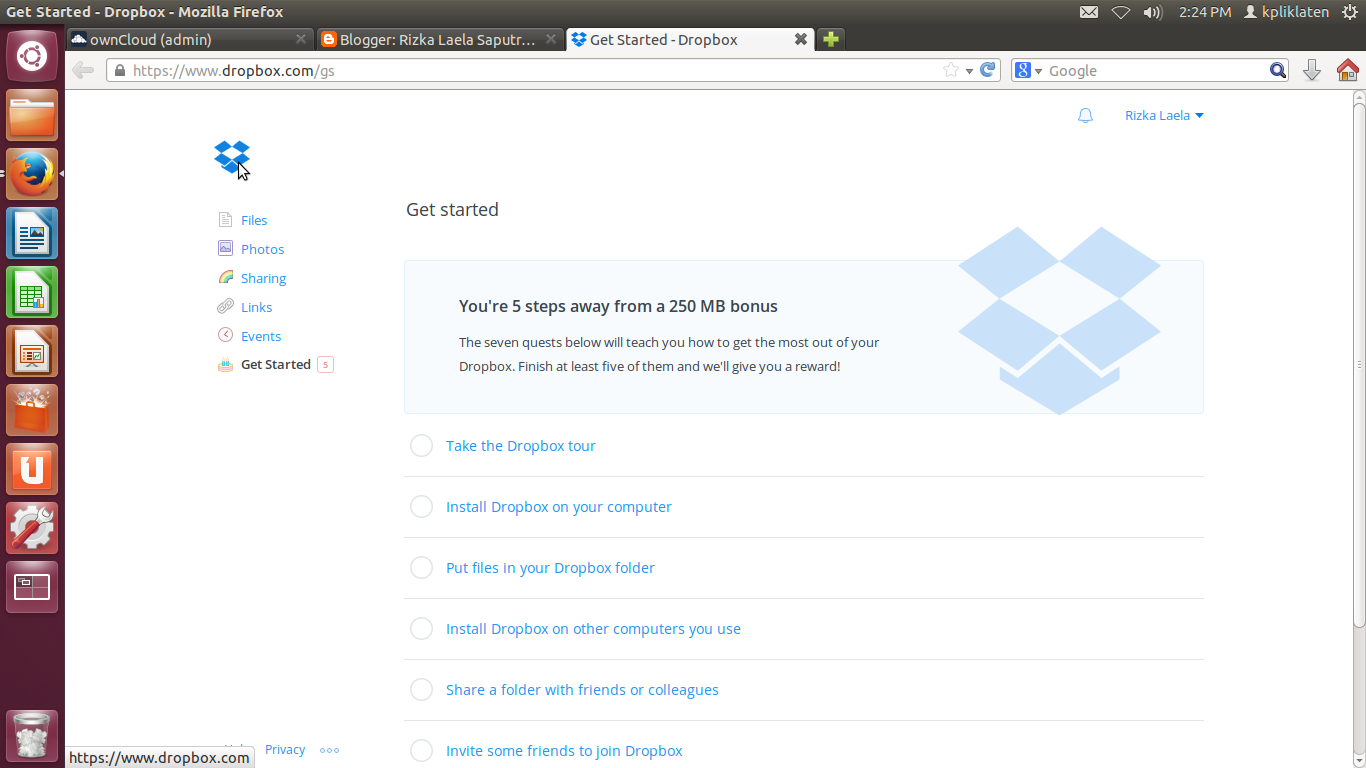Open the more options ellipsis in footer
The width and height of the screenshot is (1366, 768).
coord(330,750)
